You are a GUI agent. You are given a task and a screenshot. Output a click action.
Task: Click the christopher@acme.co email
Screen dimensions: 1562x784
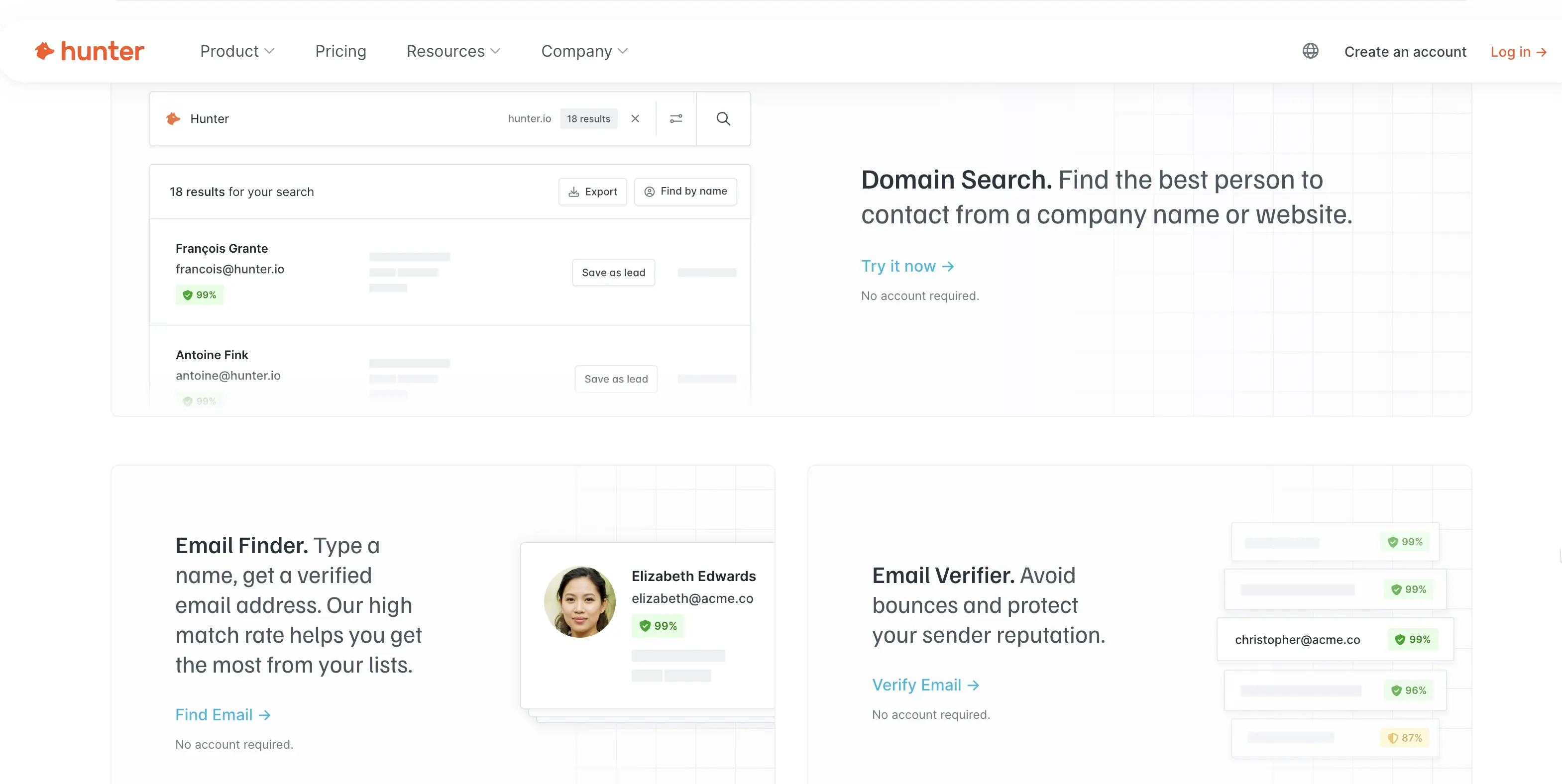pyautogui.click(x=1298, y=640)
